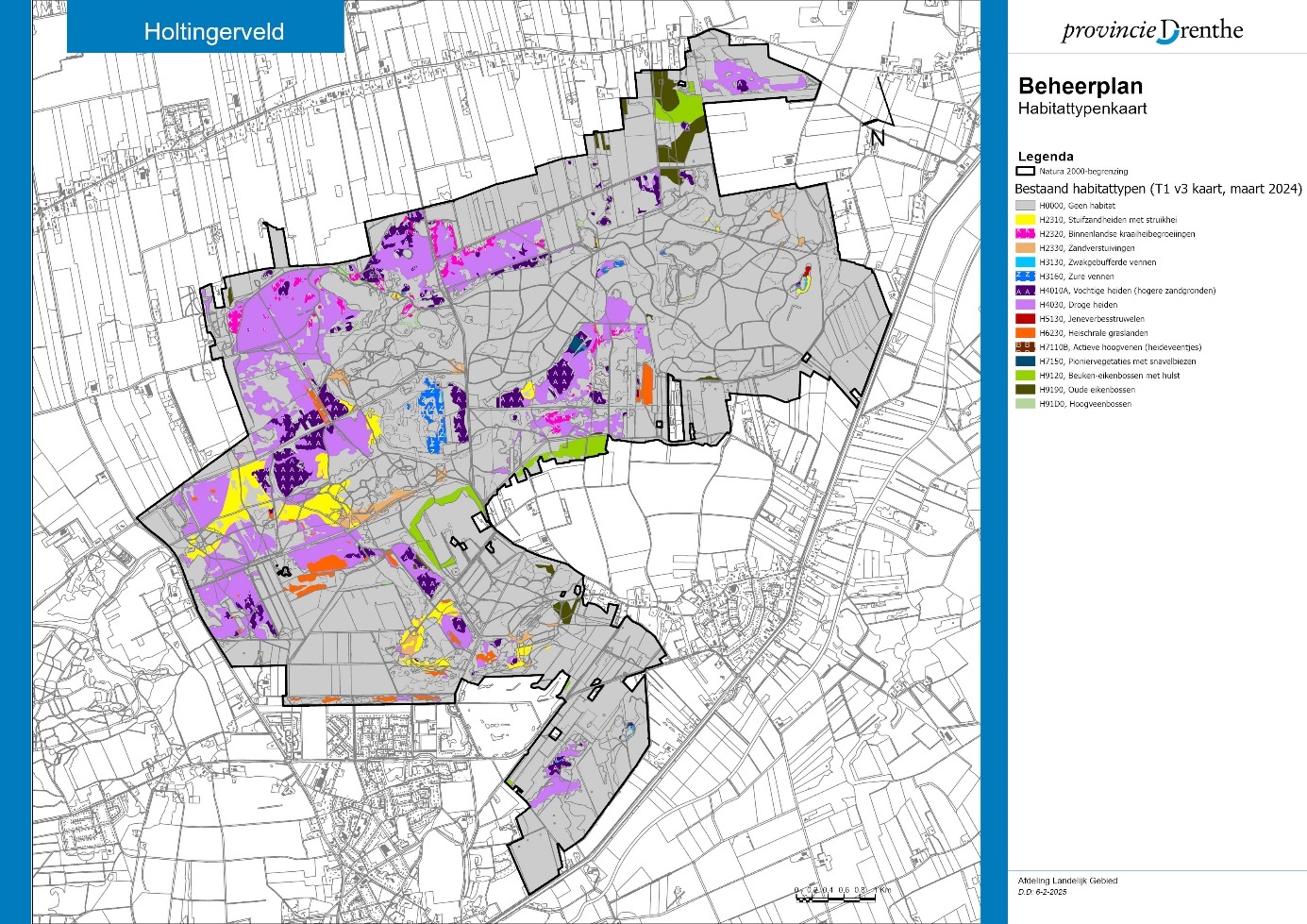Click the map scale bar

[x=842, y=892]
